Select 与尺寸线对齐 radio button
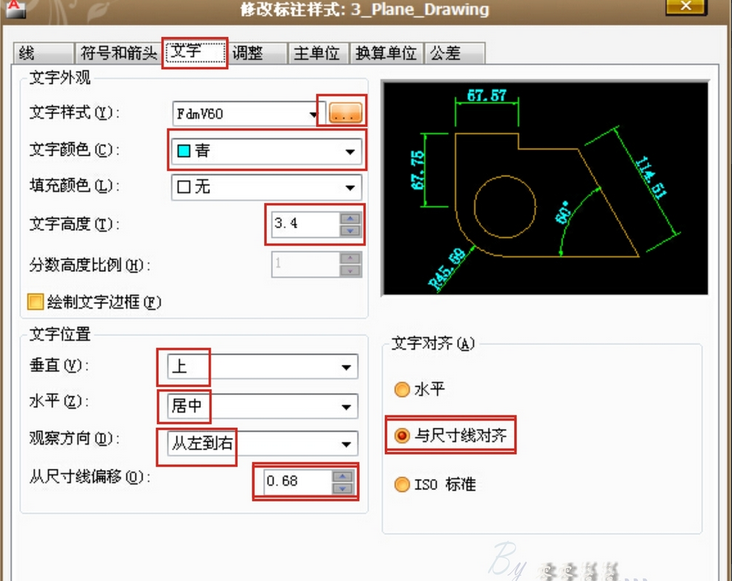Viewport: 732px width, 581px height. click(x=402, y=436)
